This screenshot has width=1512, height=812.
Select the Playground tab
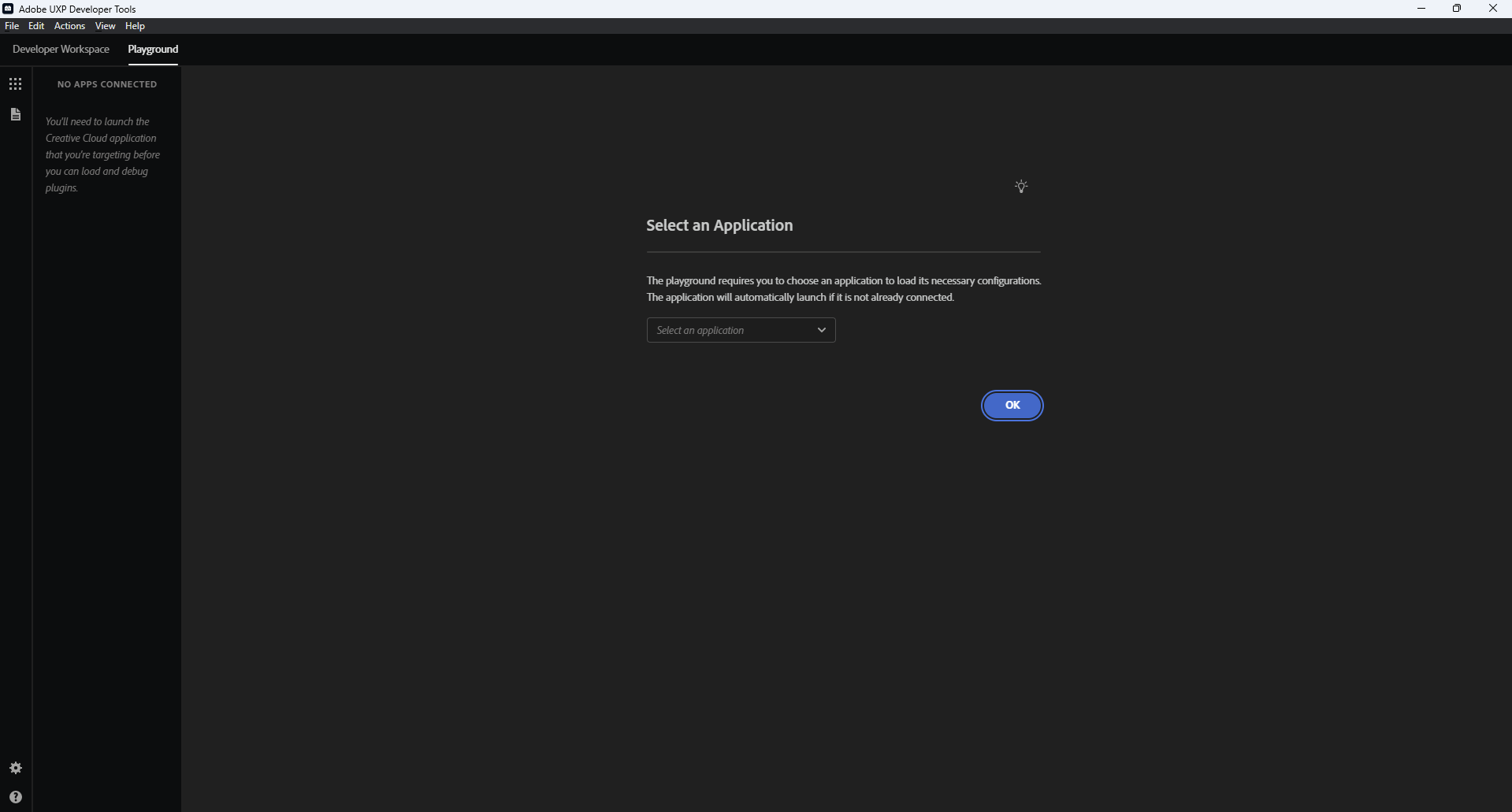(153, 49)
